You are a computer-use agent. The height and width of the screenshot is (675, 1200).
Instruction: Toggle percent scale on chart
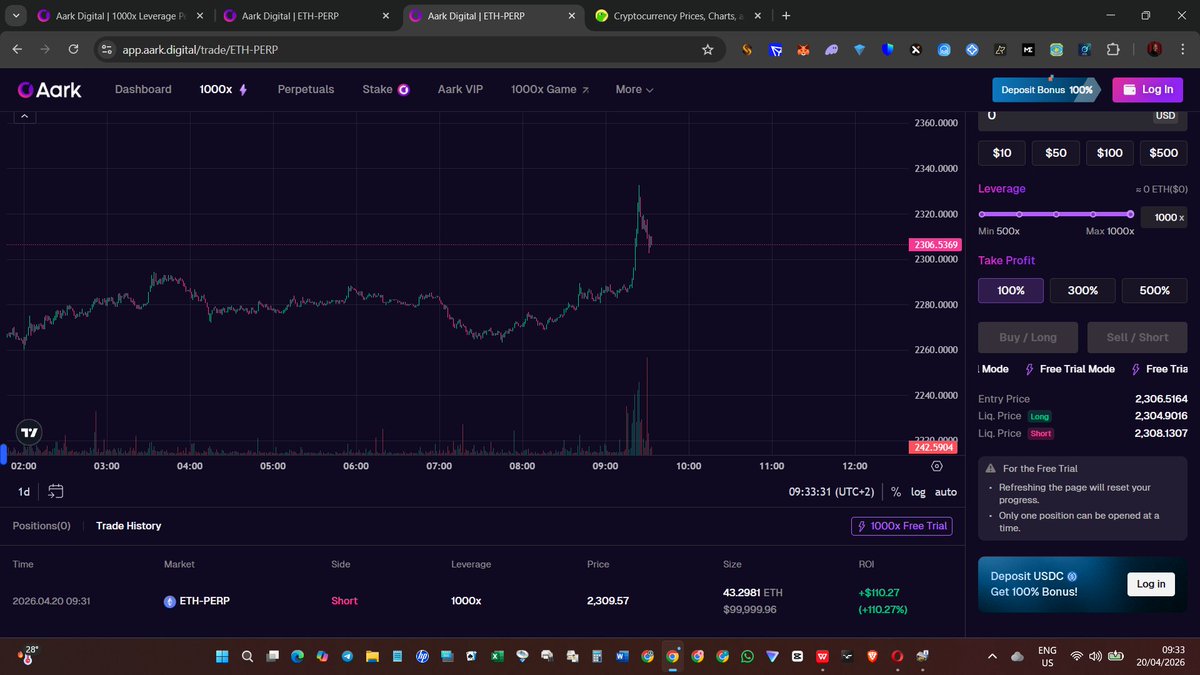tap(896, 492)
